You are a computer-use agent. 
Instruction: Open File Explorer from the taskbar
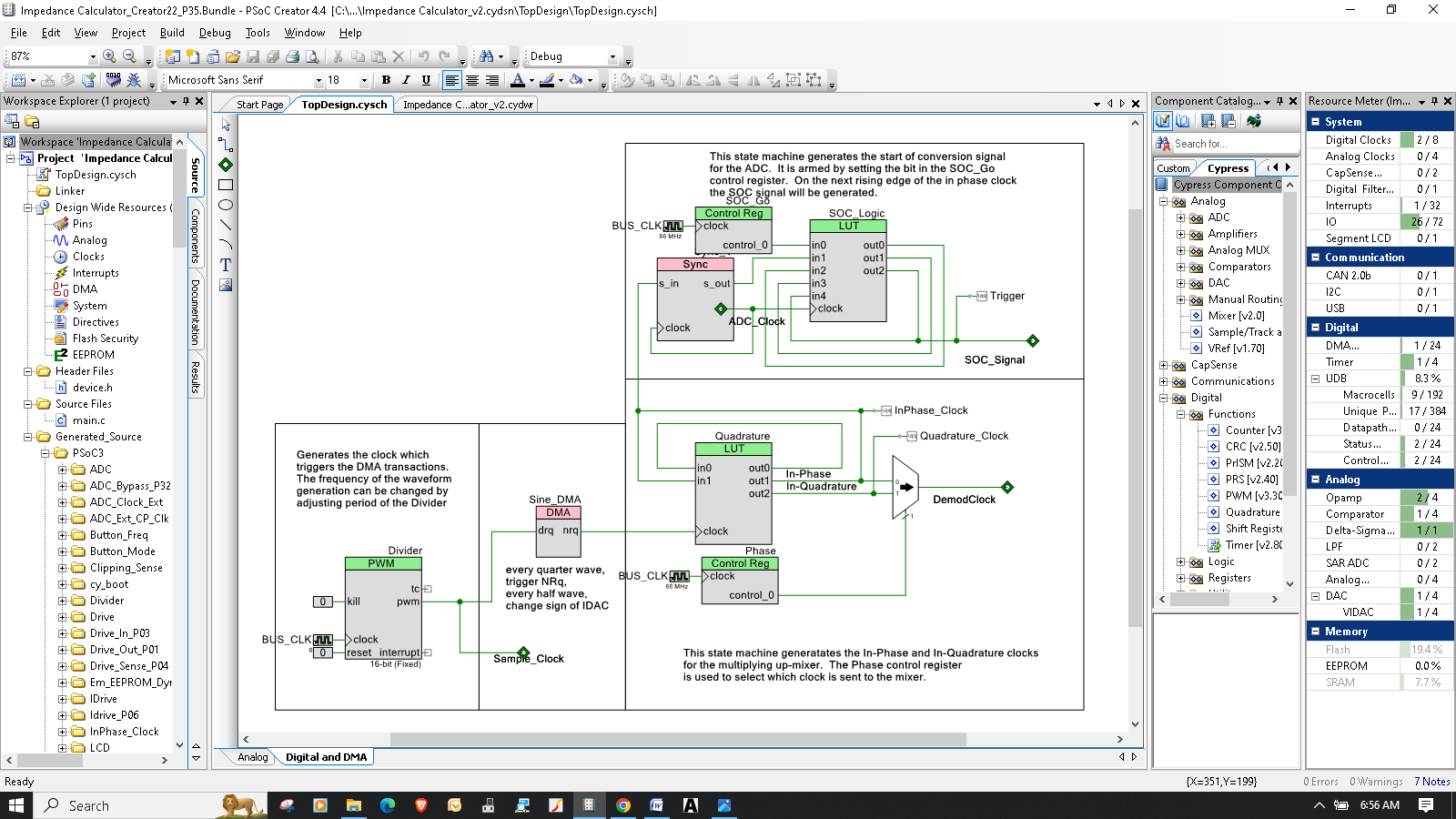(353, 805)
